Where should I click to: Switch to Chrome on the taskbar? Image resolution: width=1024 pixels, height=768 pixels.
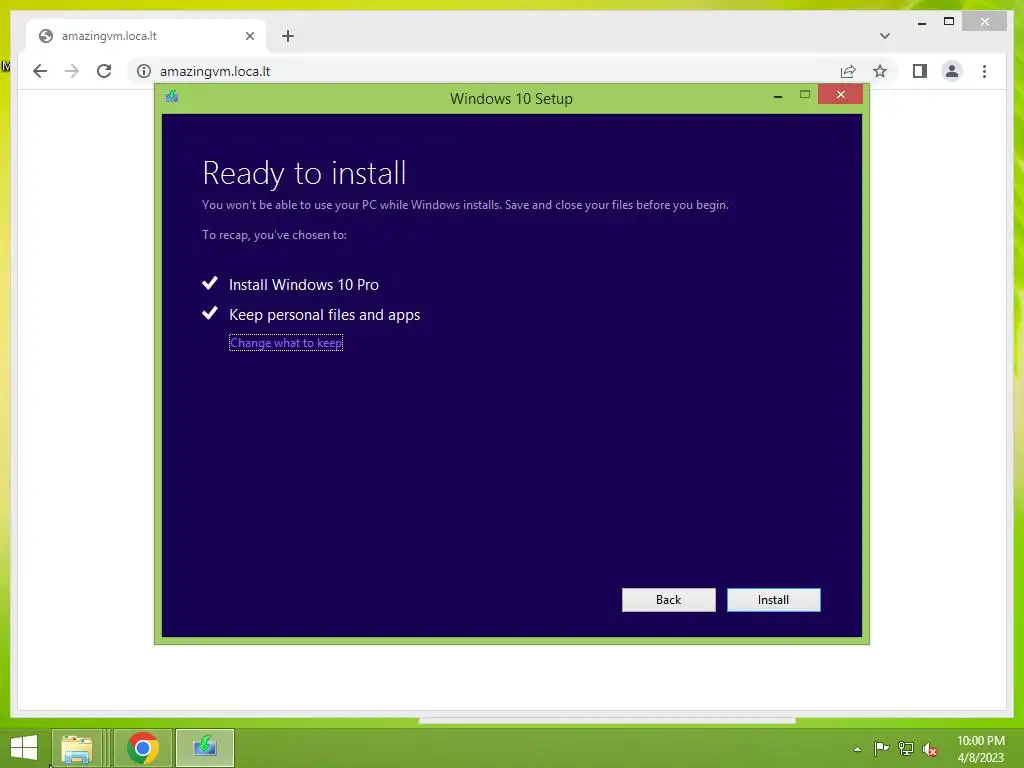(x=143, y=748)
